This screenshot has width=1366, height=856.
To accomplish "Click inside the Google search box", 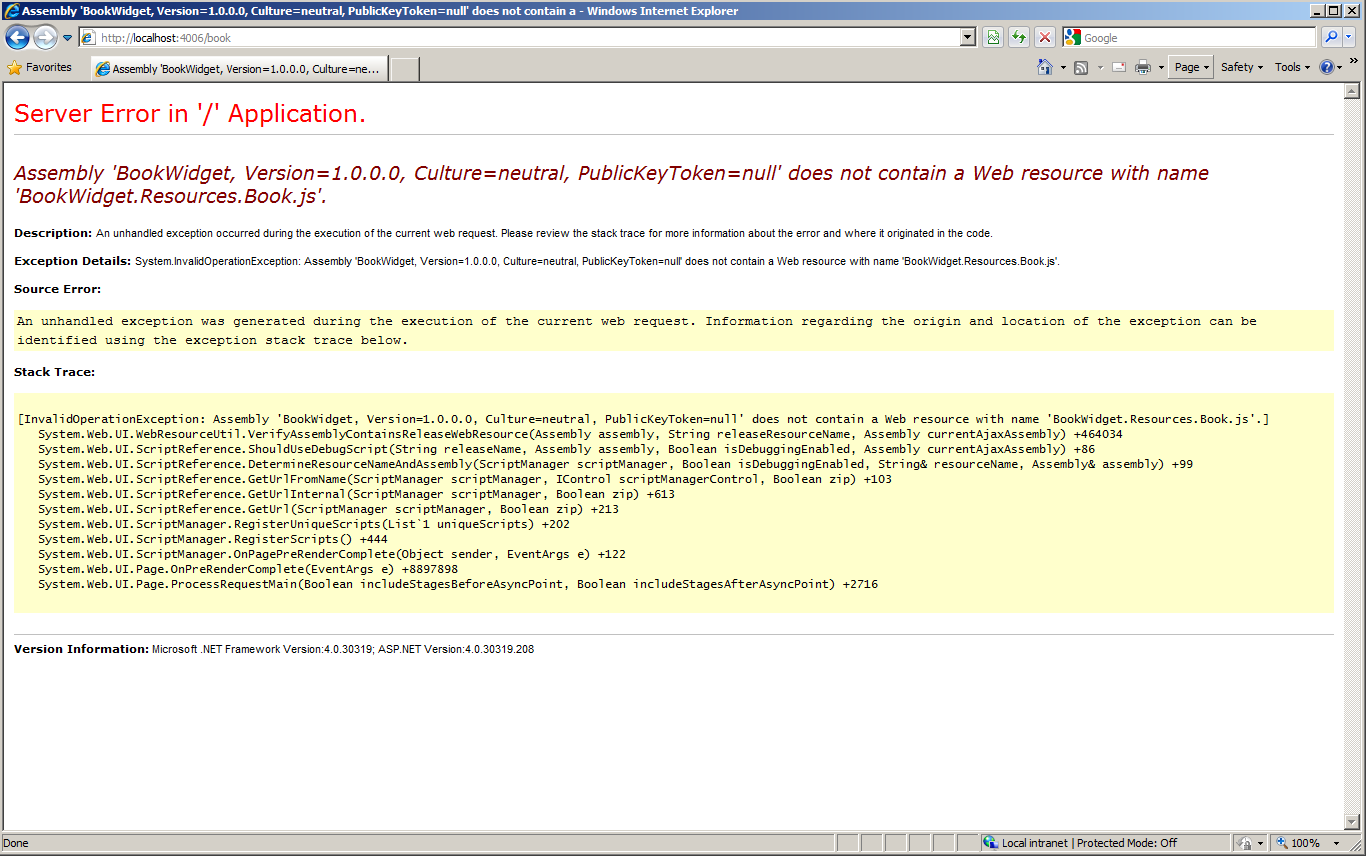I will coord(1198,38).
